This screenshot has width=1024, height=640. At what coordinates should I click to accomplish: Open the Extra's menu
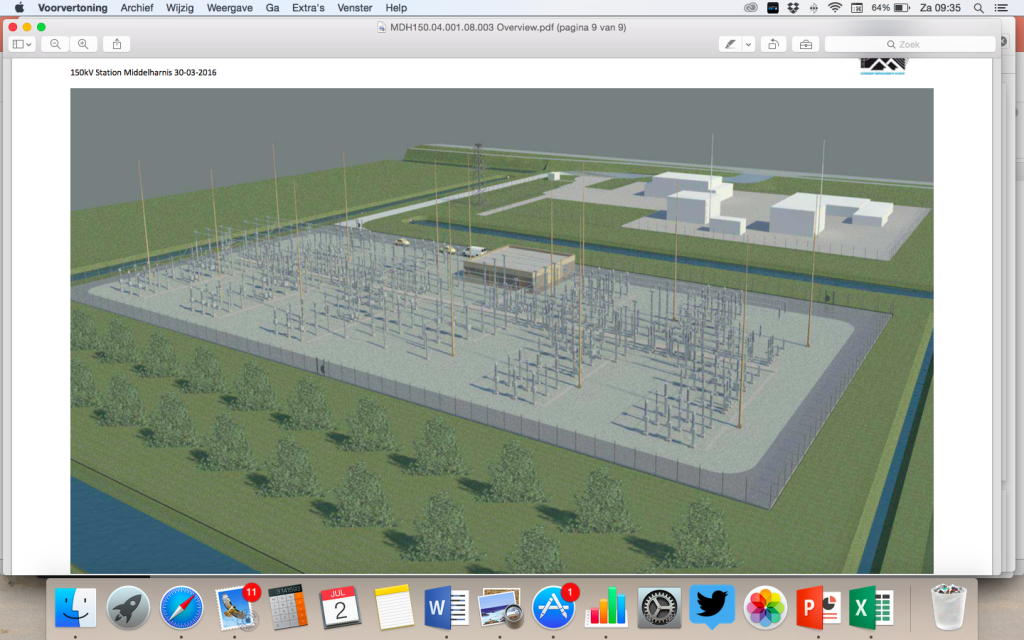309,8
